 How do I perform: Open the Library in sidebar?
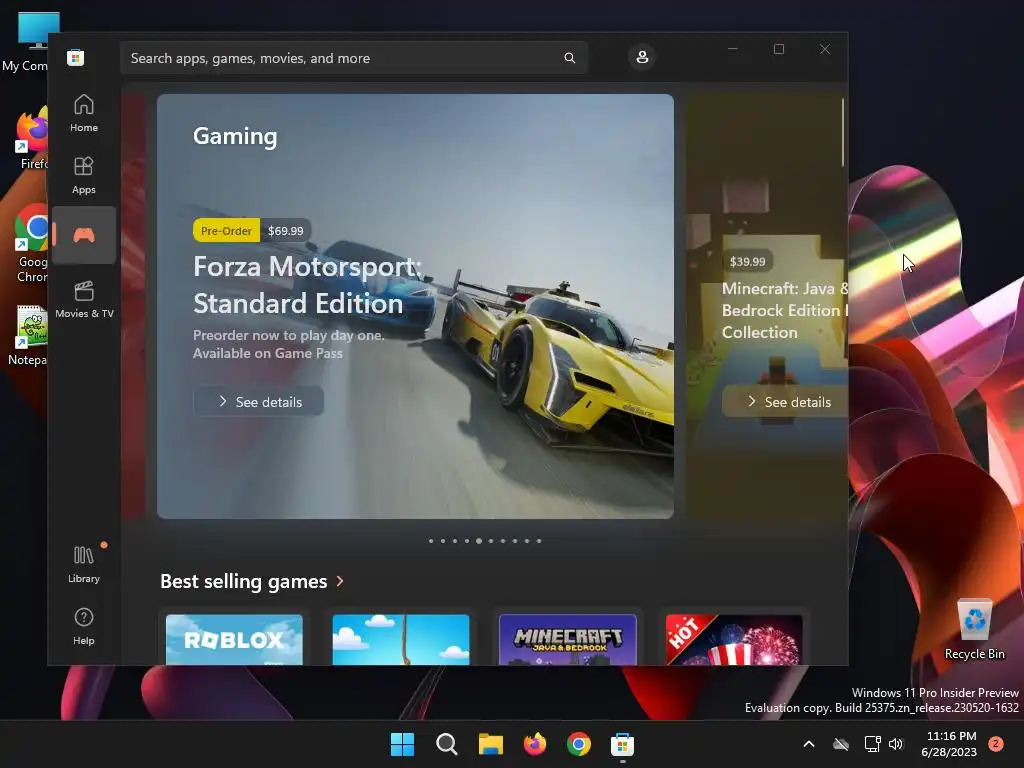(84, 564)
